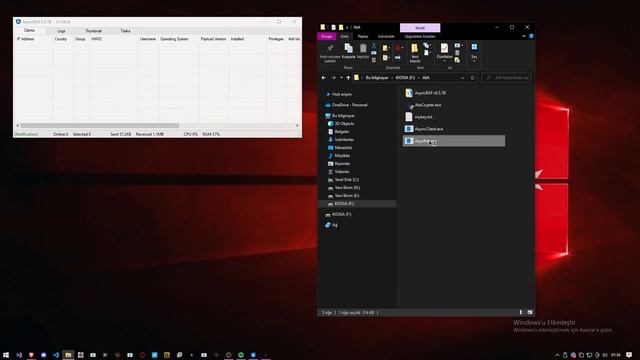Click the red X Delete icon in ribbon
Viewport: 640px width, 360px height.
[x=398, y=48]
